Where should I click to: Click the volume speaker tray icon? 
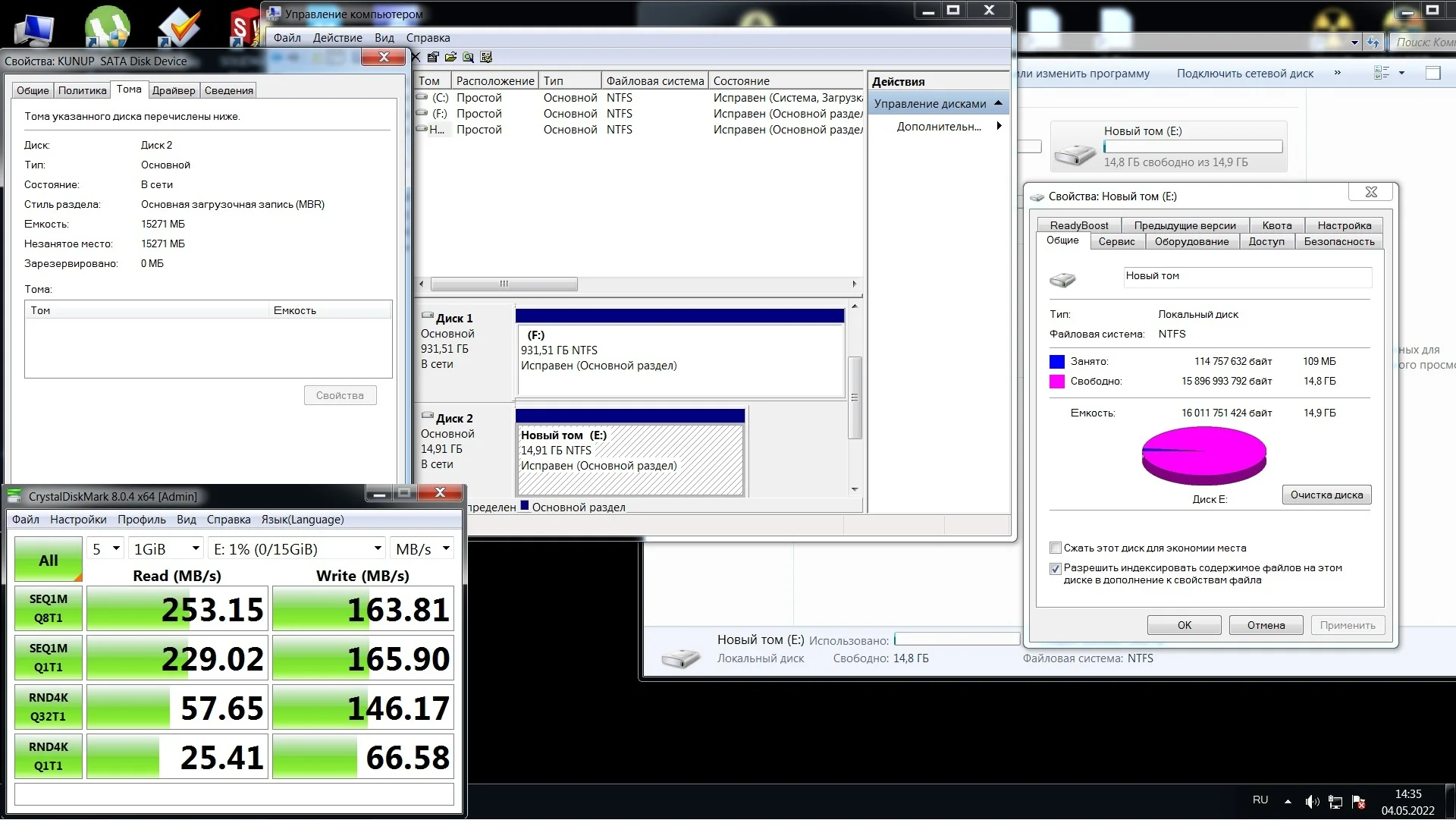pos(1312,802)
